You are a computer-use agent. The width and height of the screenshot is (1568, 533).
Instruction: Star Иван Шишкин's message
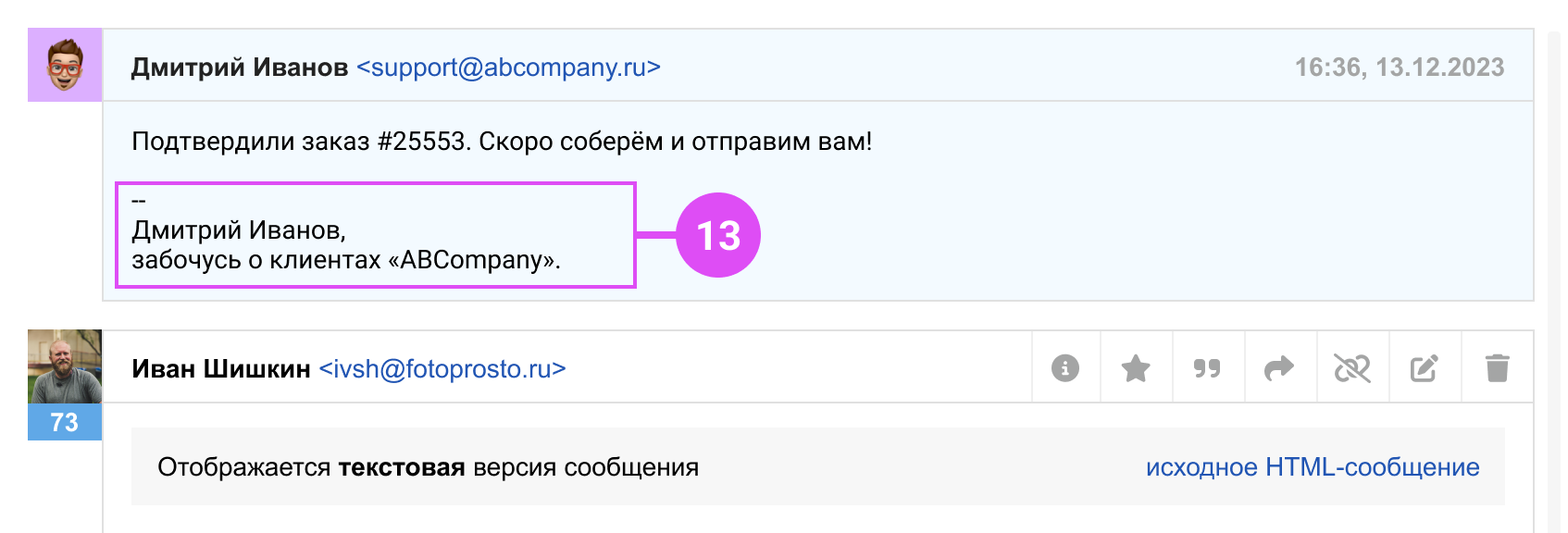pyautogui.click(x=1136, y=368)
